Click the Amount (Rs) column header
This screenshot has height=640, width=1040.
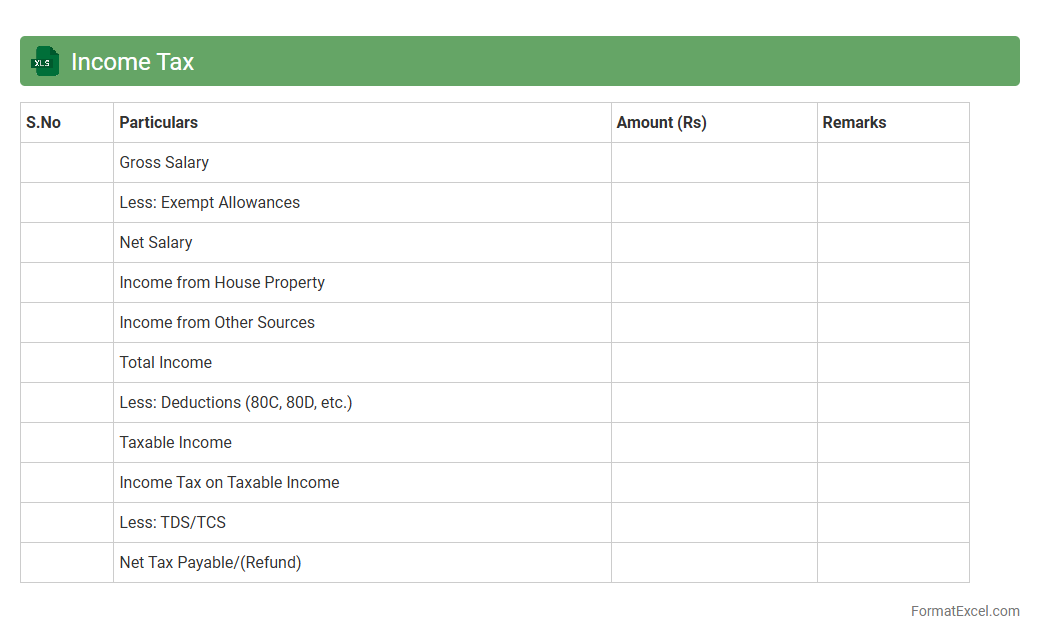661,122
